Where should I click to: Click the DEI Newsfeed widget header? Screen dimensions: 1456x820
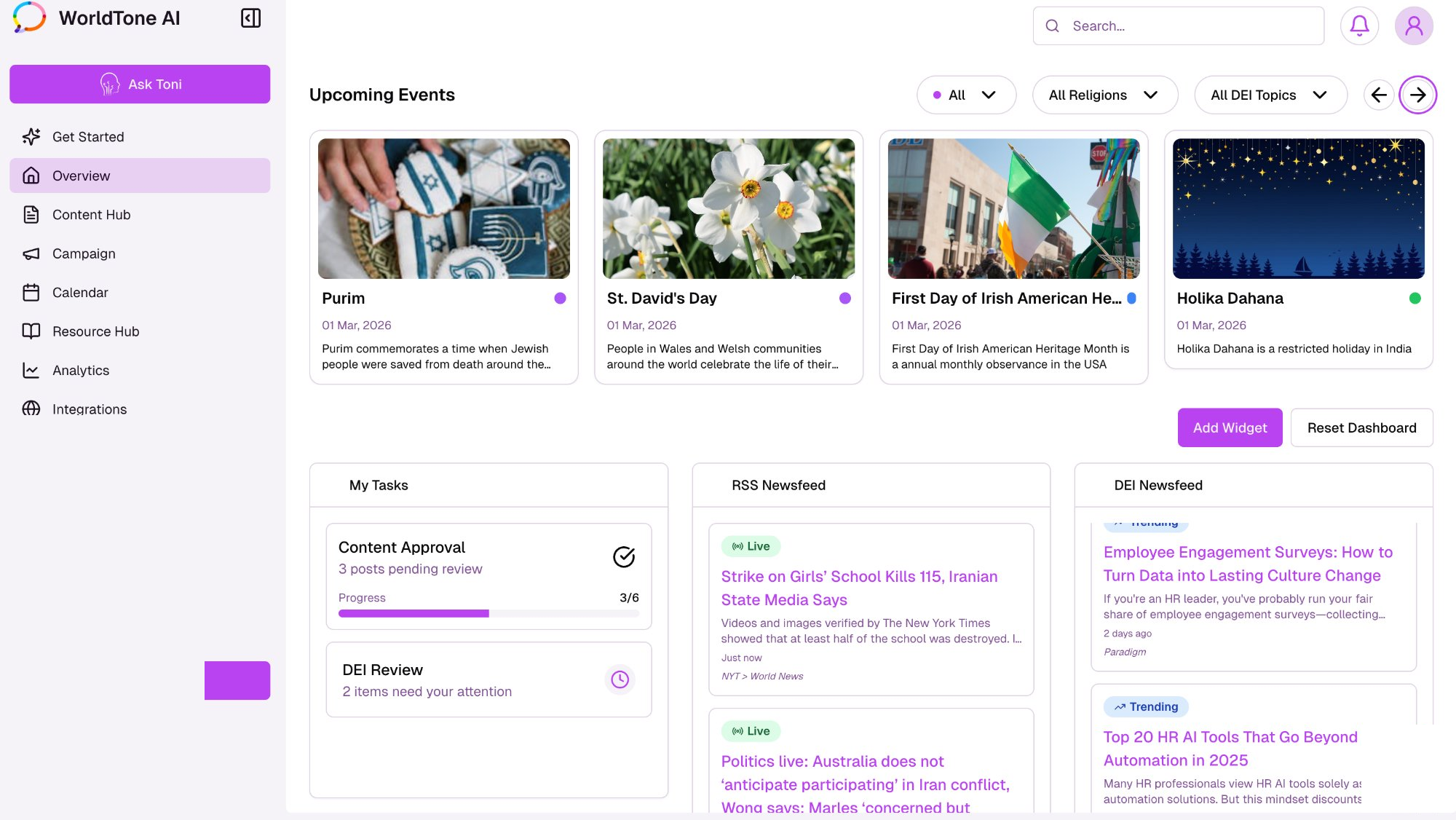click(x=1254, y=485)
